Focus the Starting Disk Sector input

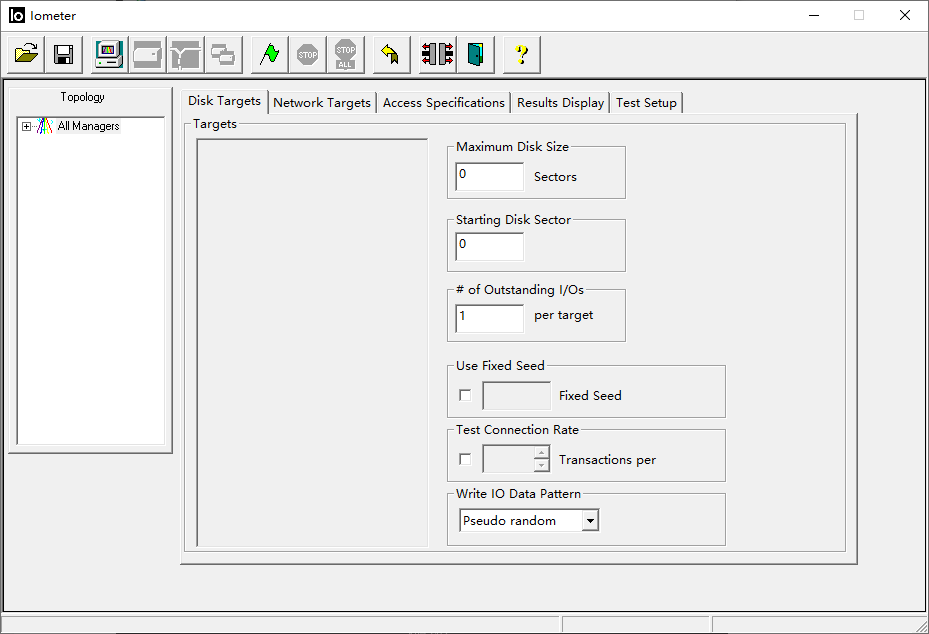489,246
